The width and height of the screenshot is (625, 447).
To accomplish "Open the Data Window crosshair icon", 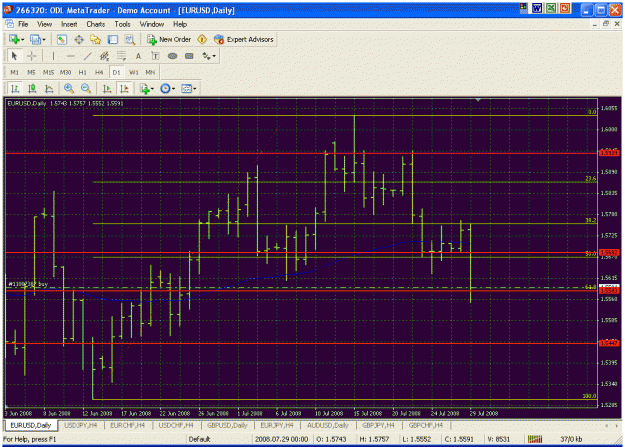I will (x=79, y=39).
